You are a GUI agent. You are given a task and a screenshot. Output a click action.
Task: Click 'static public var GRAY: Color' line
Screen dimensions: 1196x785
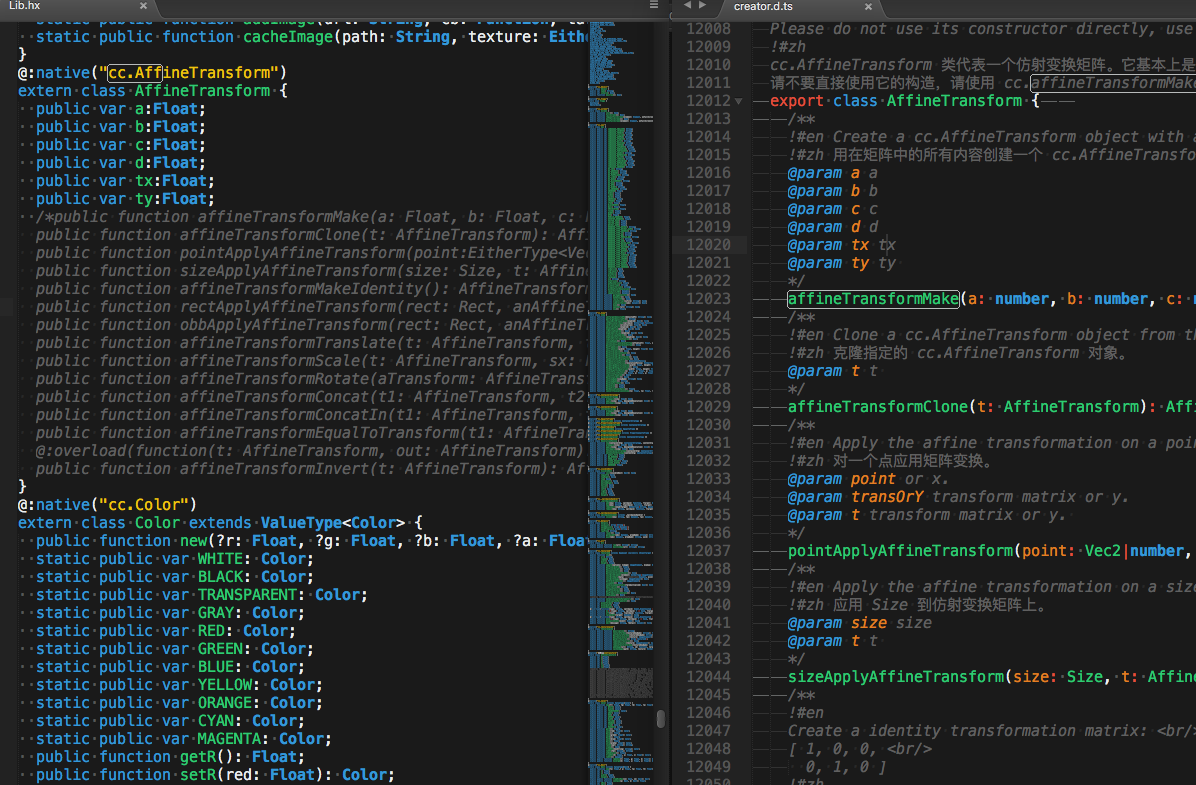point(170,613)
